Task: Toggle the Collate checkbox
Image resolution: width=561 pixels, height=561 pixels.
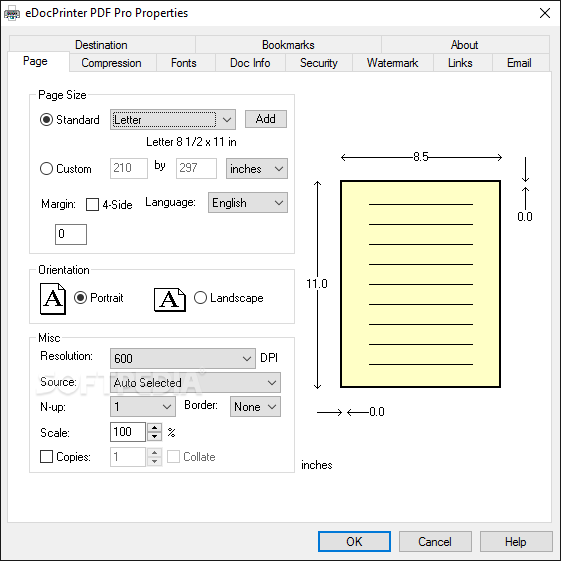Action: [174, 457]
